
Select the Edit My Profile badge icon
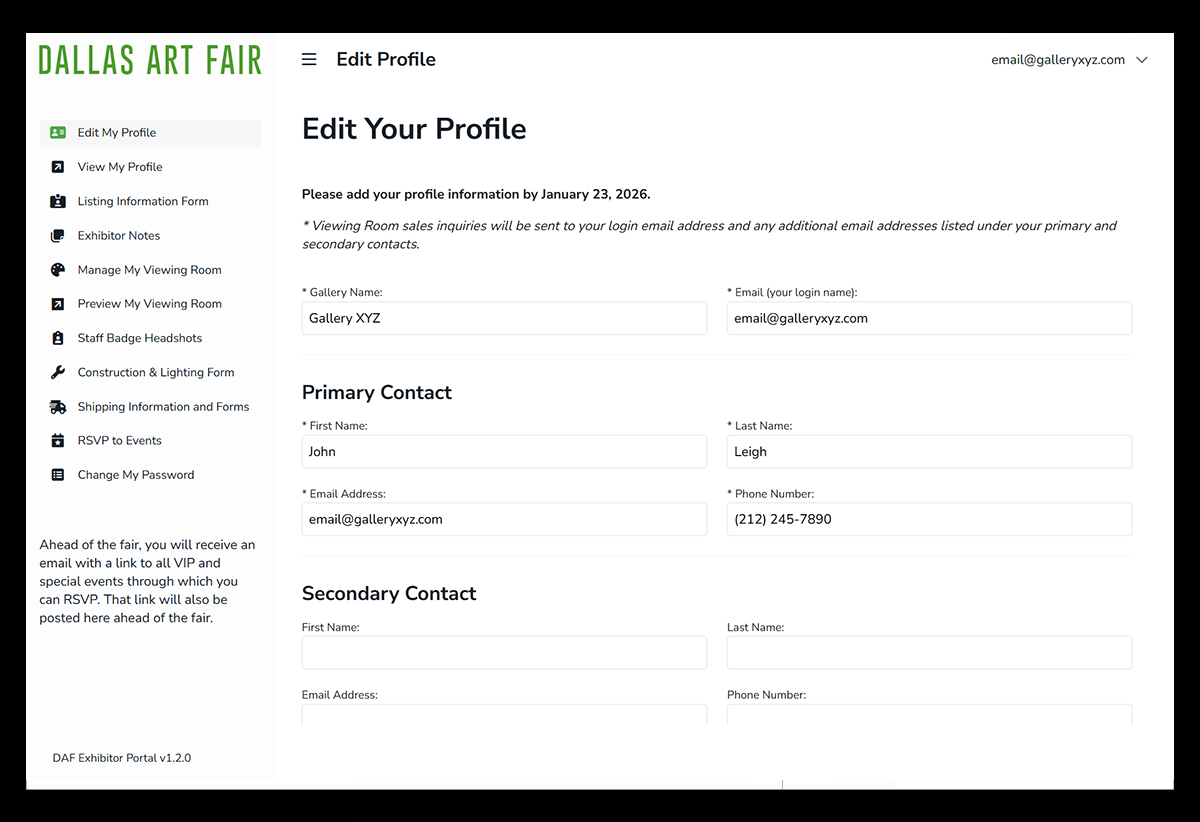coord(59,131)
